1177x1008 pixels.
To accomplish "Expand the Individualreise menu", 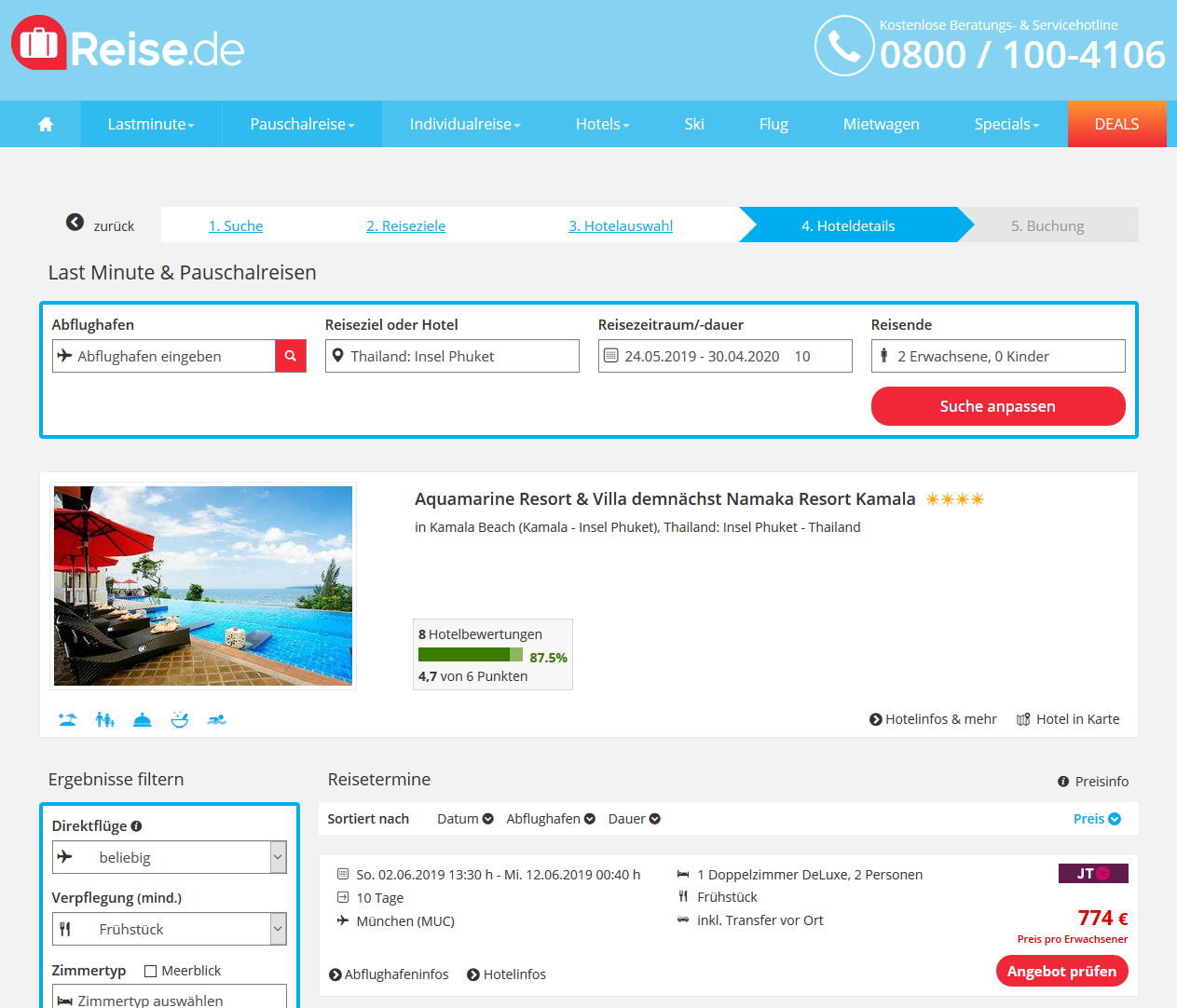I will [x=465, y=124].
